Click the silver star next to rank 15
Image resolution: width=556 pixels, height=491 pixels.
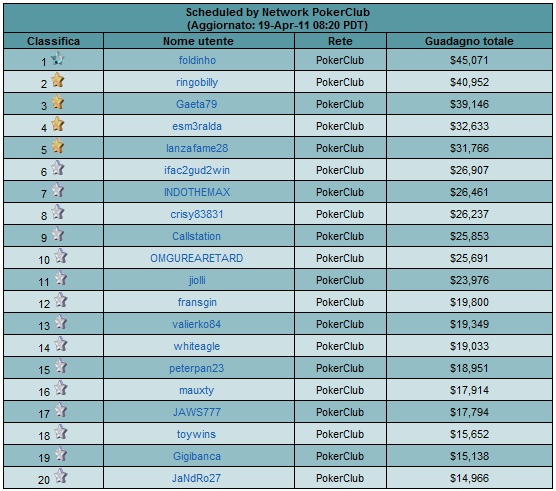[x=60, y=366]
